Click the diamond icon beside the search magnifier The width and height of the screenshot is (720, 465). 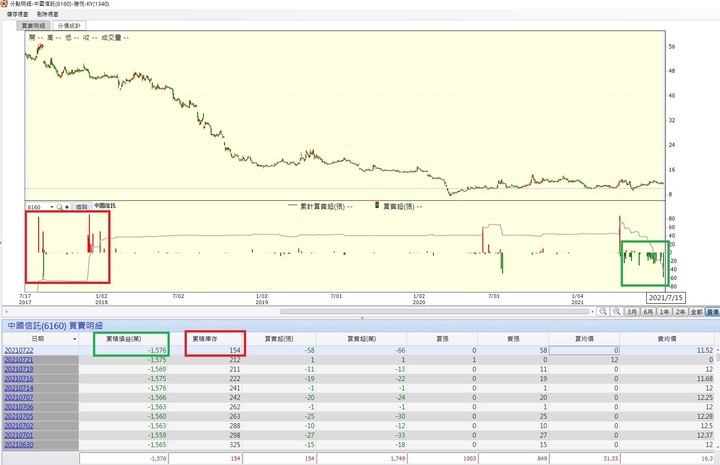point(67,207)
